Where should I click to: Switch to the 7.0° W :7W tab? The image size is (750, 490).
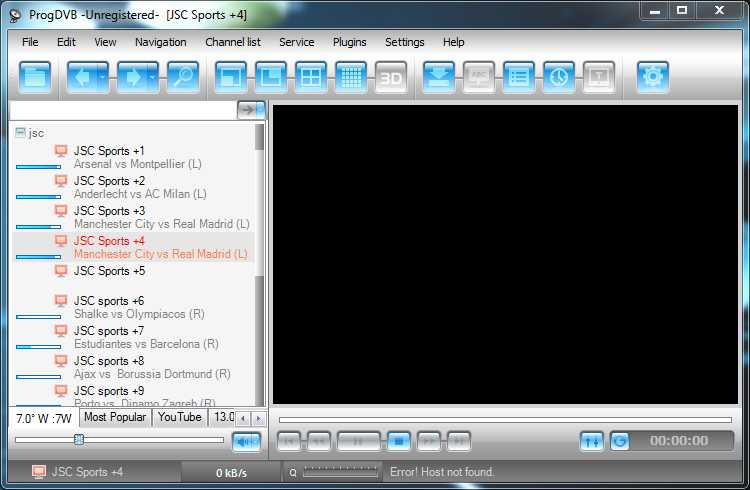point(44,418)
